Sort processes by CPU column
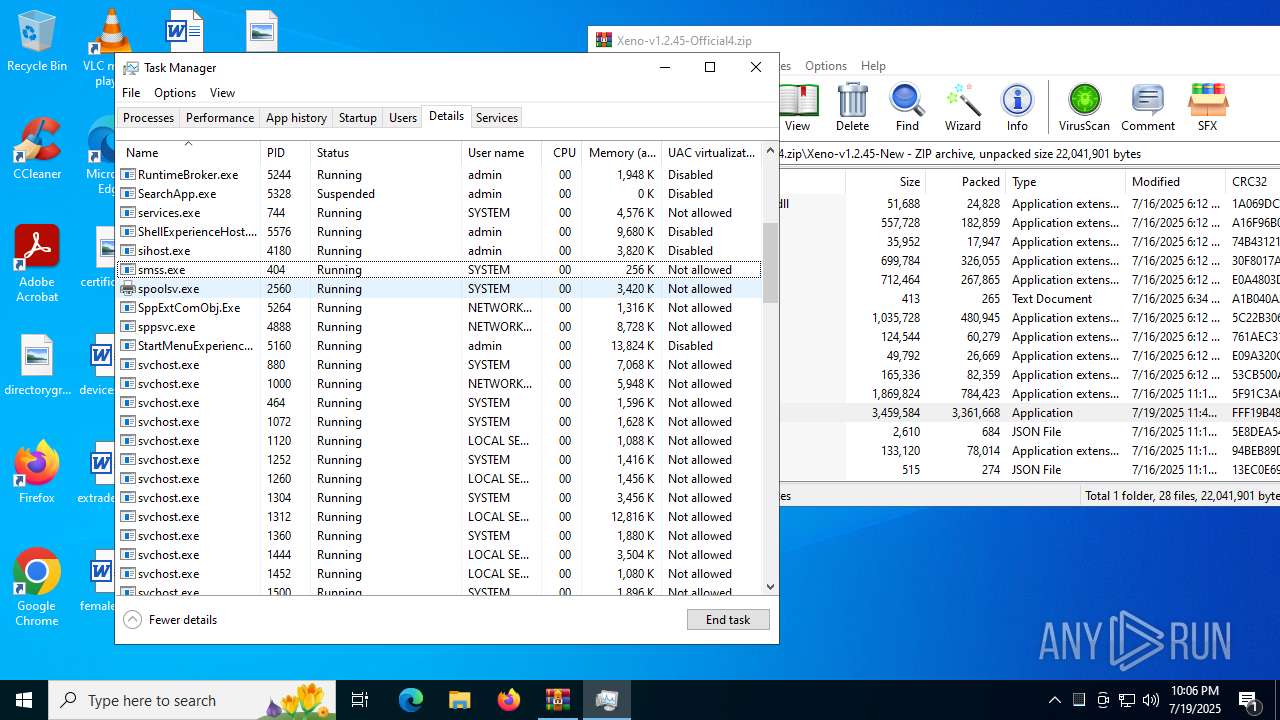The height and width of the screenshot is (720, 1280). pyautogui.click(x=562, y=153)
